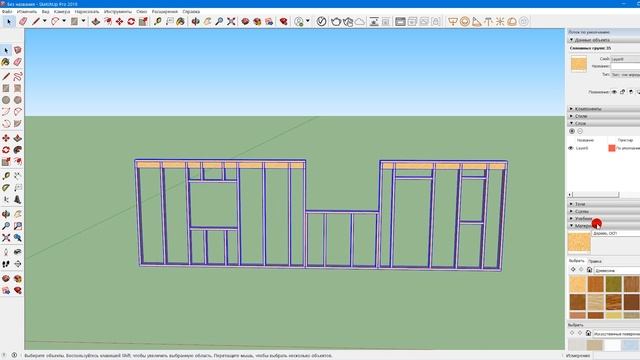Collapse the Layers panel header

click(x=604, y=123)
